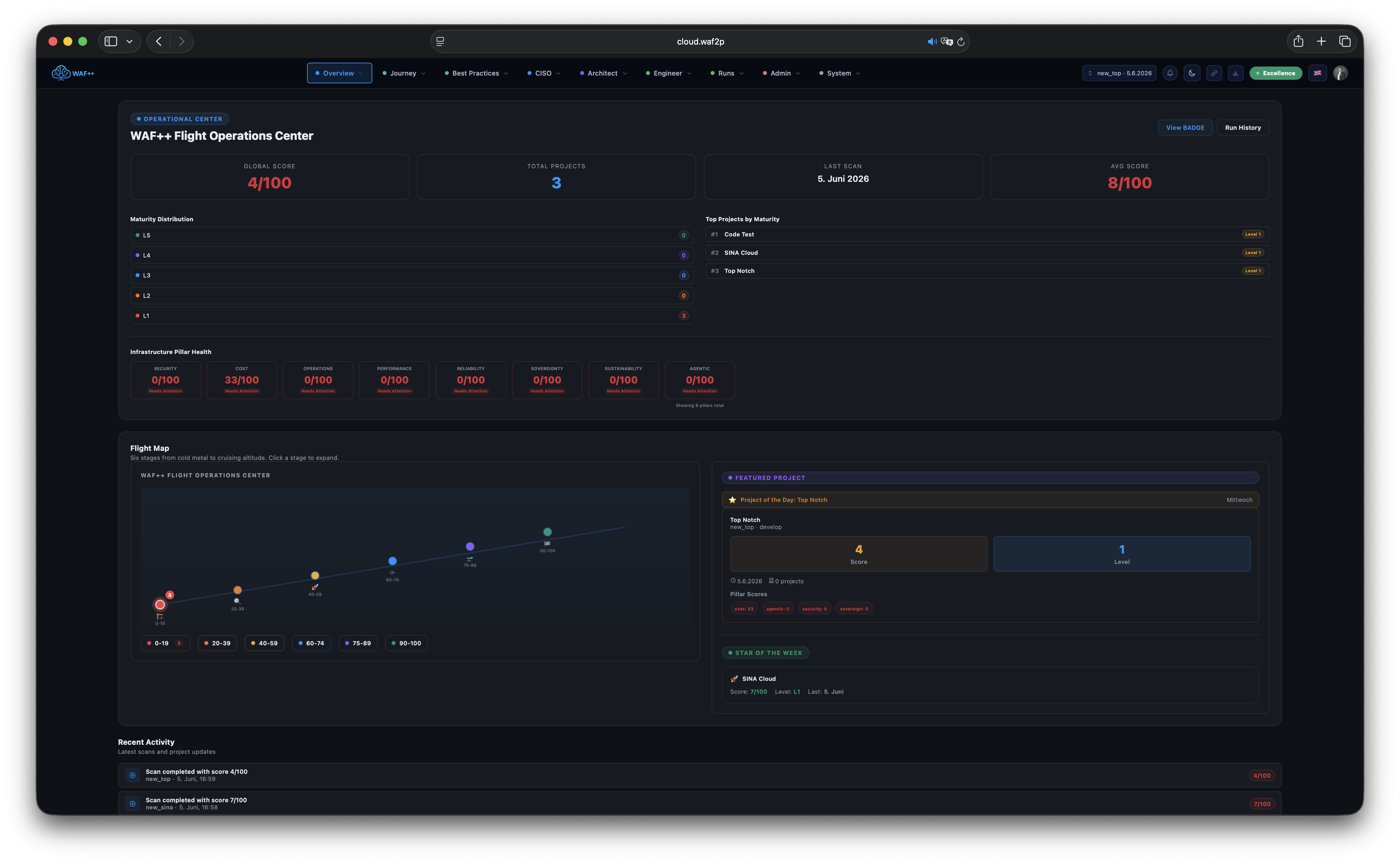Click the cost: 33 pillar score chip
The height and width of the screenshot is (863, 1400).
[744, 609]
